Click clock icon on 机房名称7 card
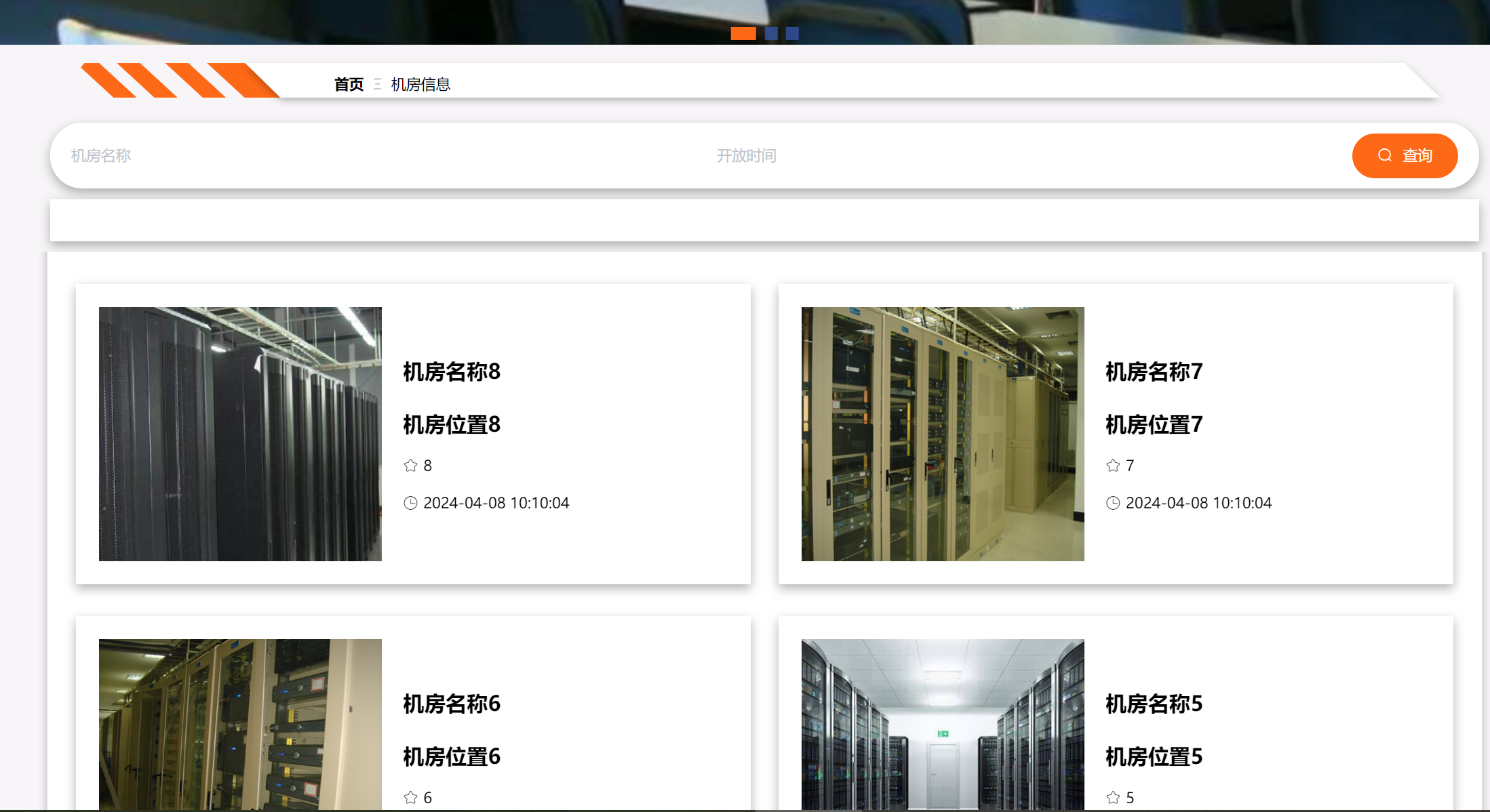This screenshot has width=1490, height=812. 1113,503
